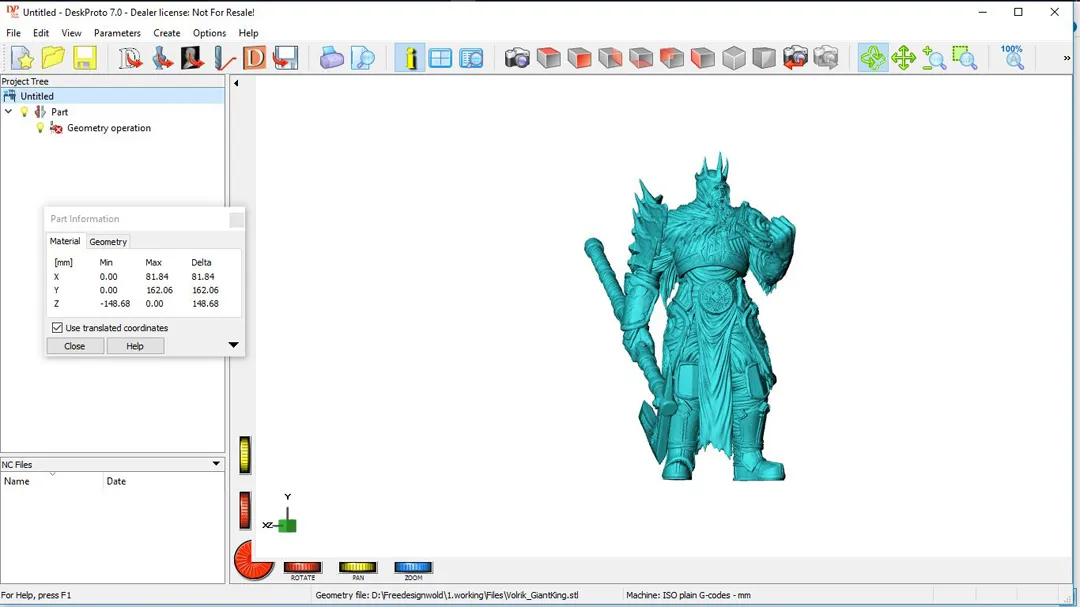Click the yellow PAN thumbwheel
The width and height of the screenshot is (1080, 607).
[357, 567]
